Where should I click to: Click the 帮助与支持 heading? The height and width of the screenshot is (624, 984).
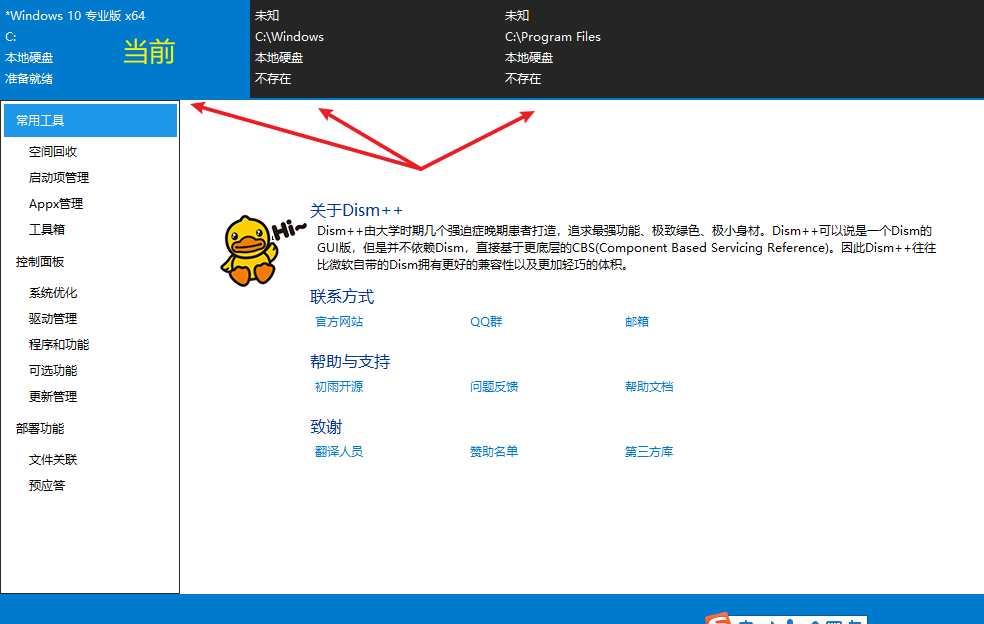coord(350,362)
